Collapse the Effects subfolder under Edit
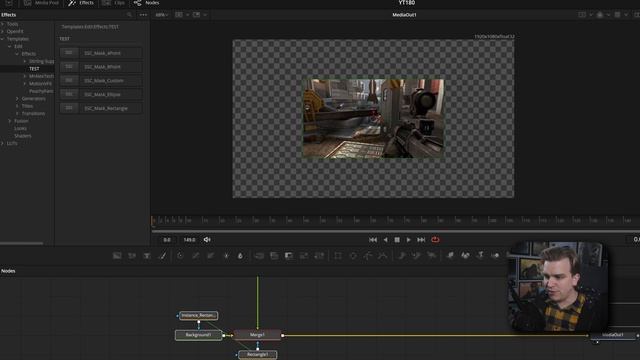 (17, 54)
